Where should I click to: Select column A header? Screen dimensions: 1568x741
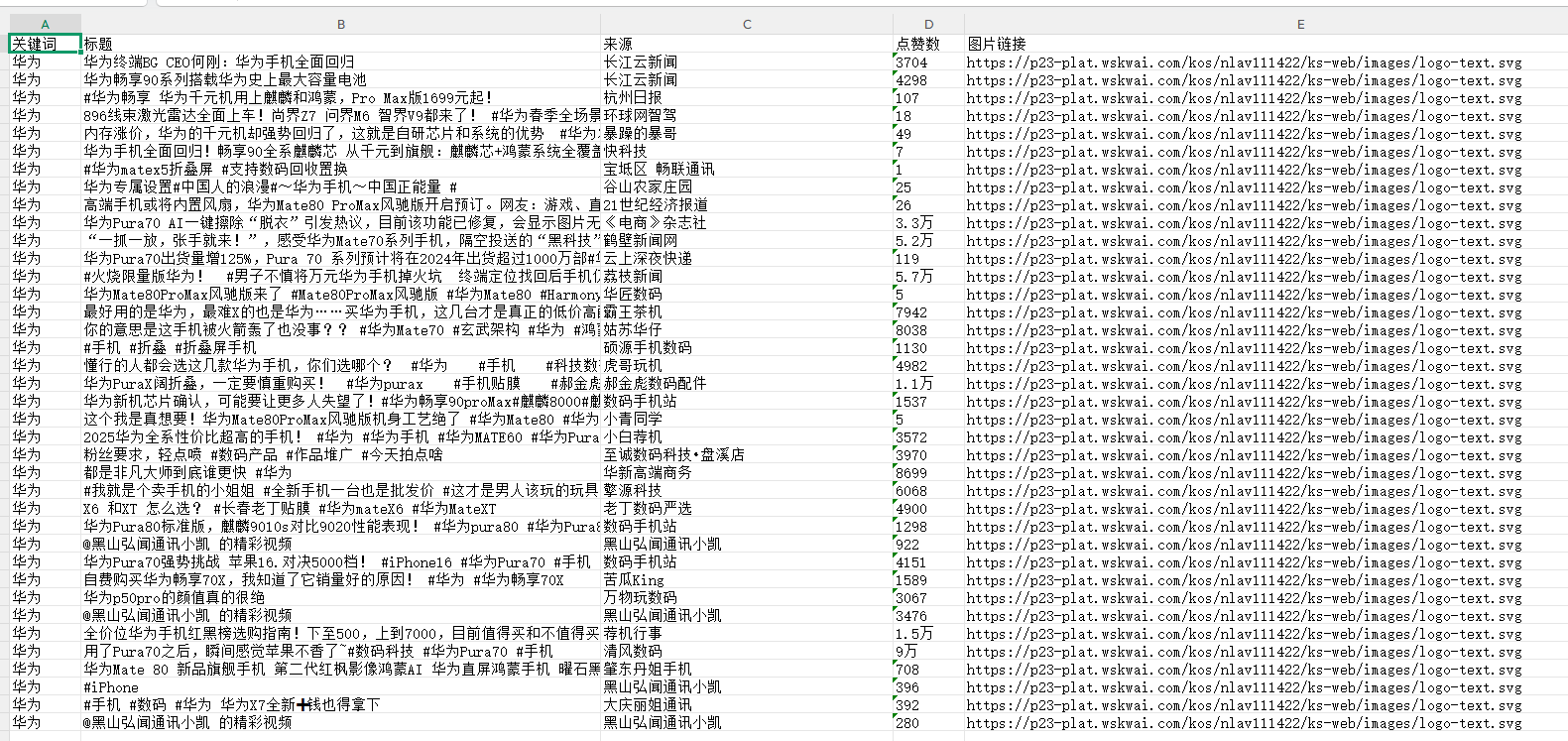coord(45,24)
